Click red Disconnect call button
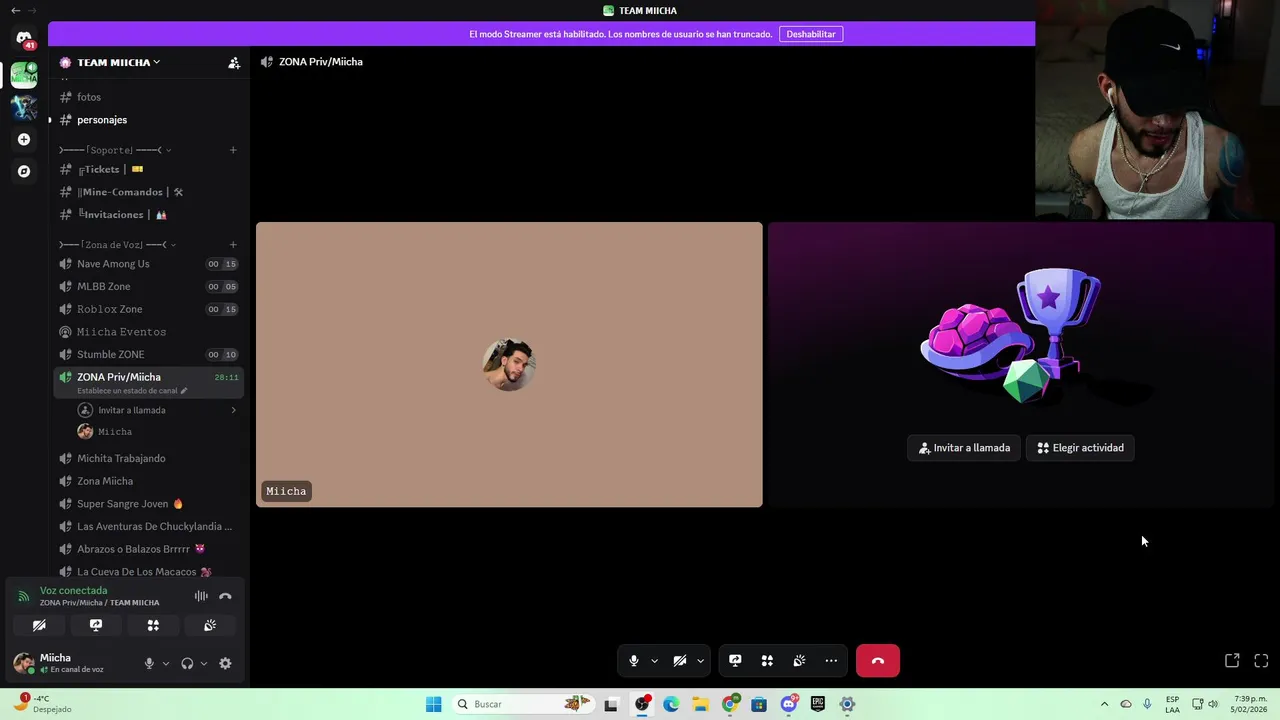 (878, 661)
